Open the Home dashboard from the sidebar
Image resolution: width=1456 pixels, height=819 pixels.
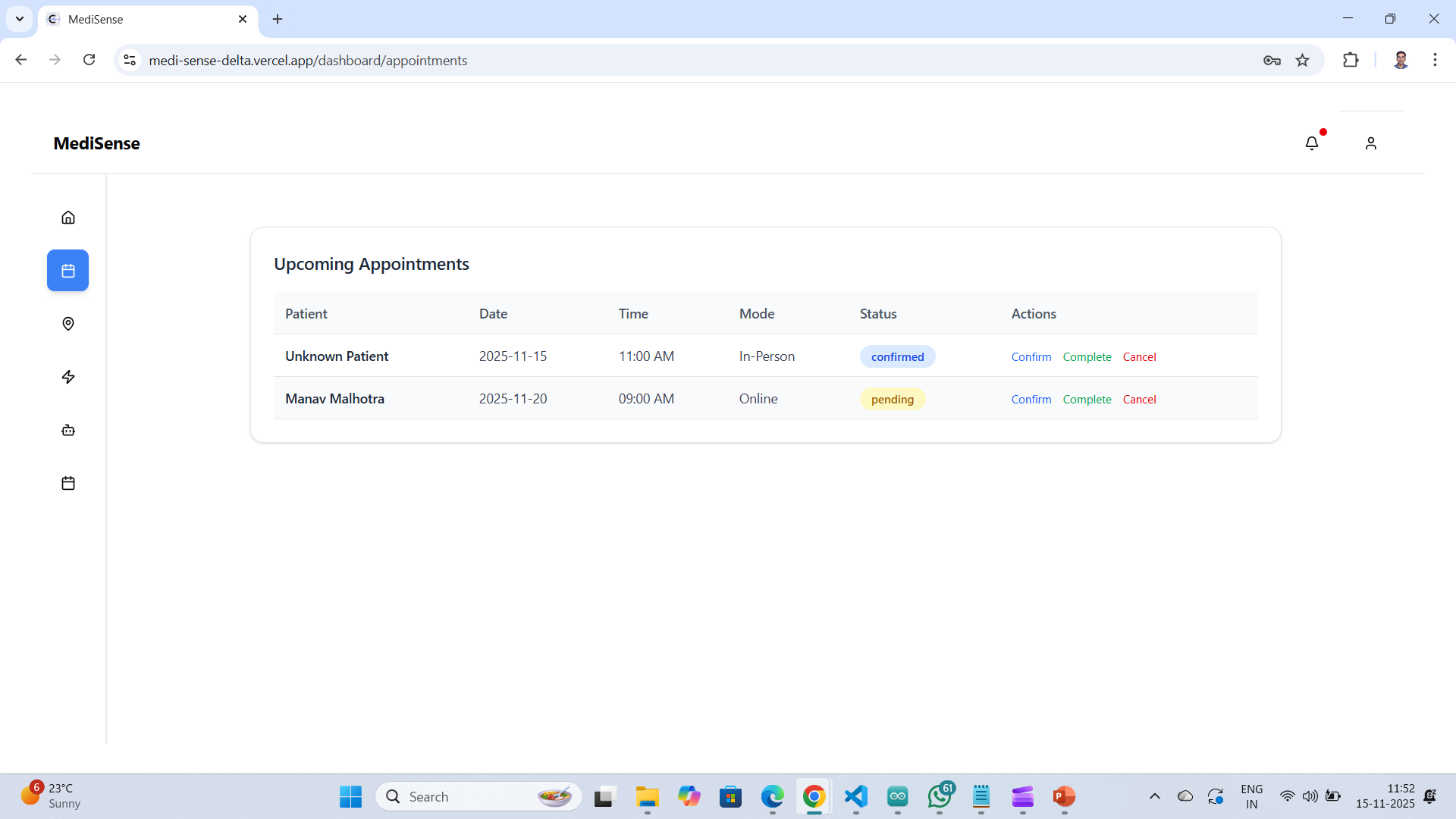(67, 217)
